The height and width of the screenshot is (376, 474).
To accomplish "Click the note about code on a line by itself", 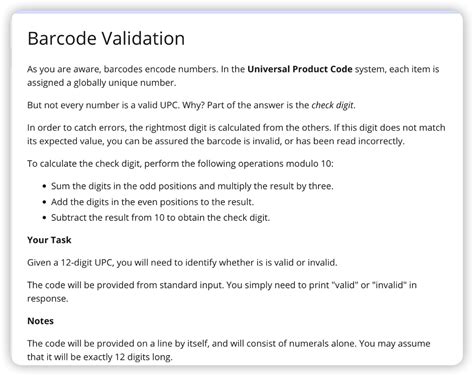I will (229, 350).
